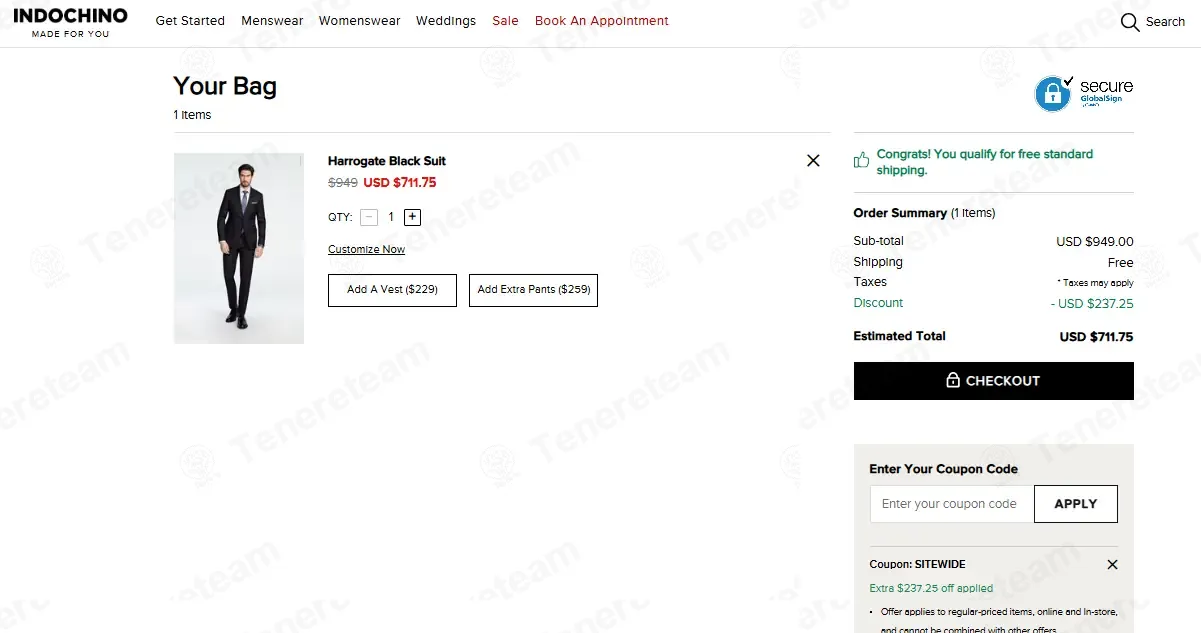The image size is (1201, 633).
Task: Add Extra Pants for $259
Action: tap(533, 290)
